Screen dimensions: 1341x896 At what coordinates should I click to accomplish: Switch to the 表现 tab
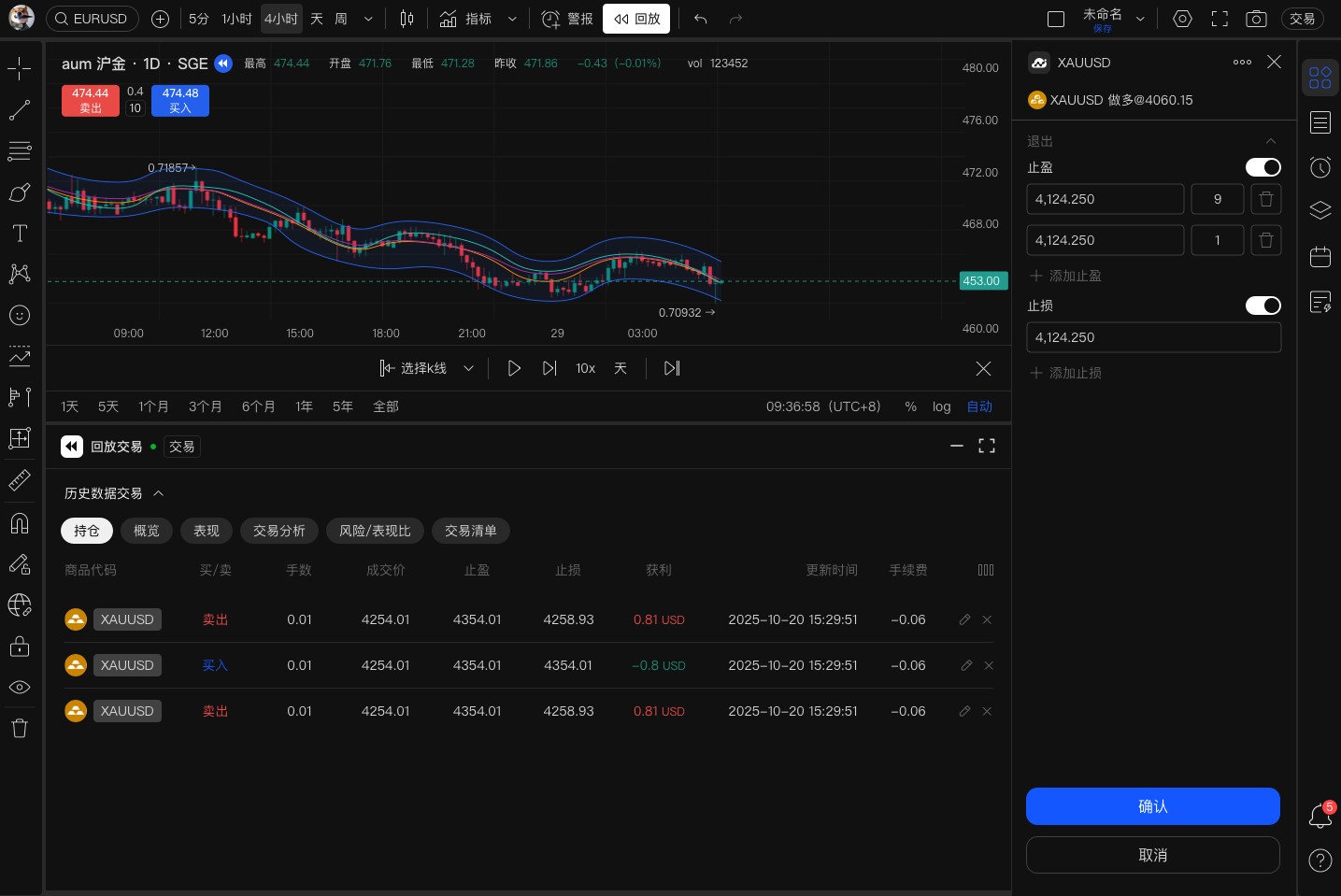[x=207, y=531]
